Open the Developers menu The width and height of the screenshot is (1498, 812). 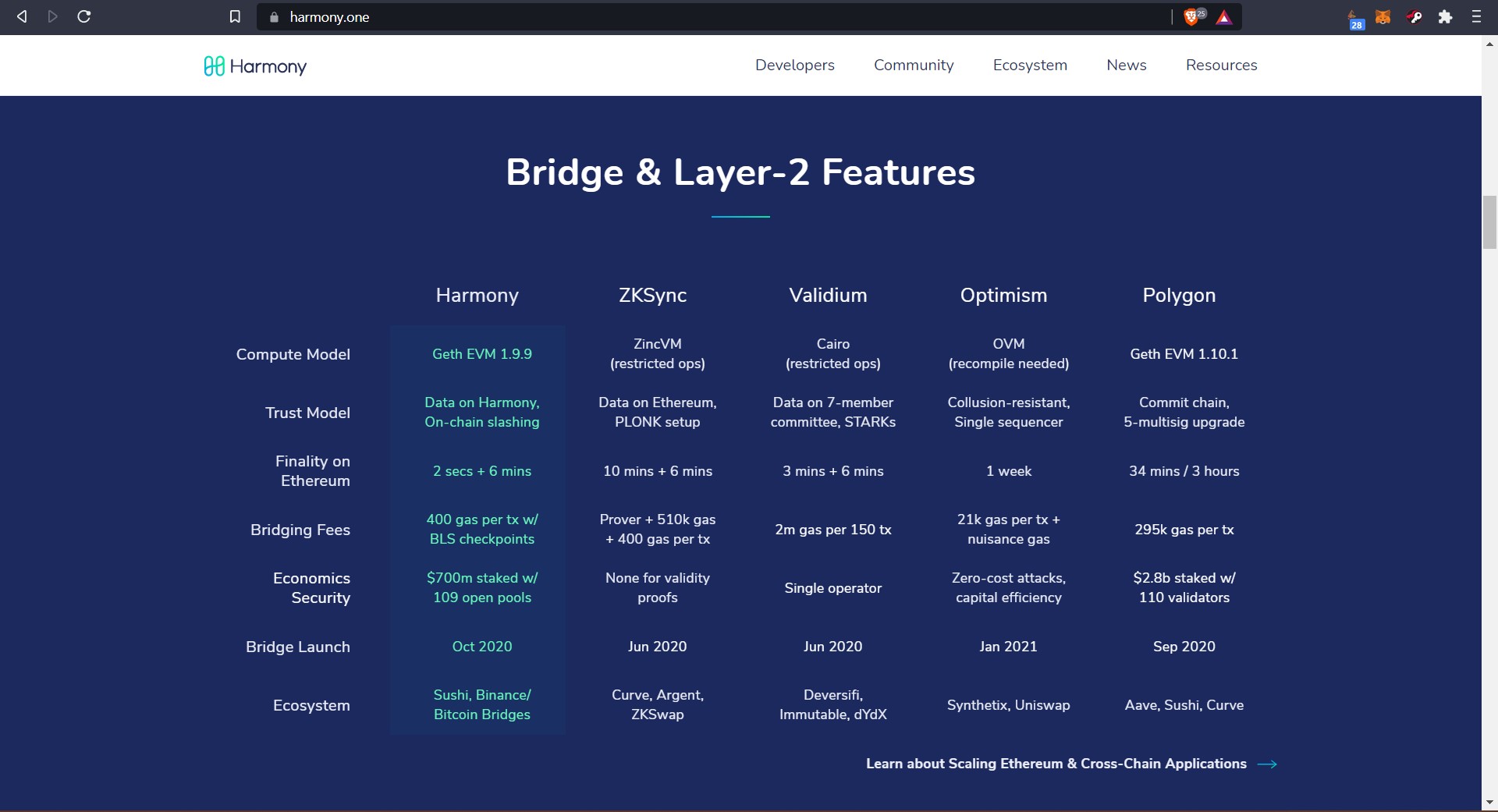[795, 65]
